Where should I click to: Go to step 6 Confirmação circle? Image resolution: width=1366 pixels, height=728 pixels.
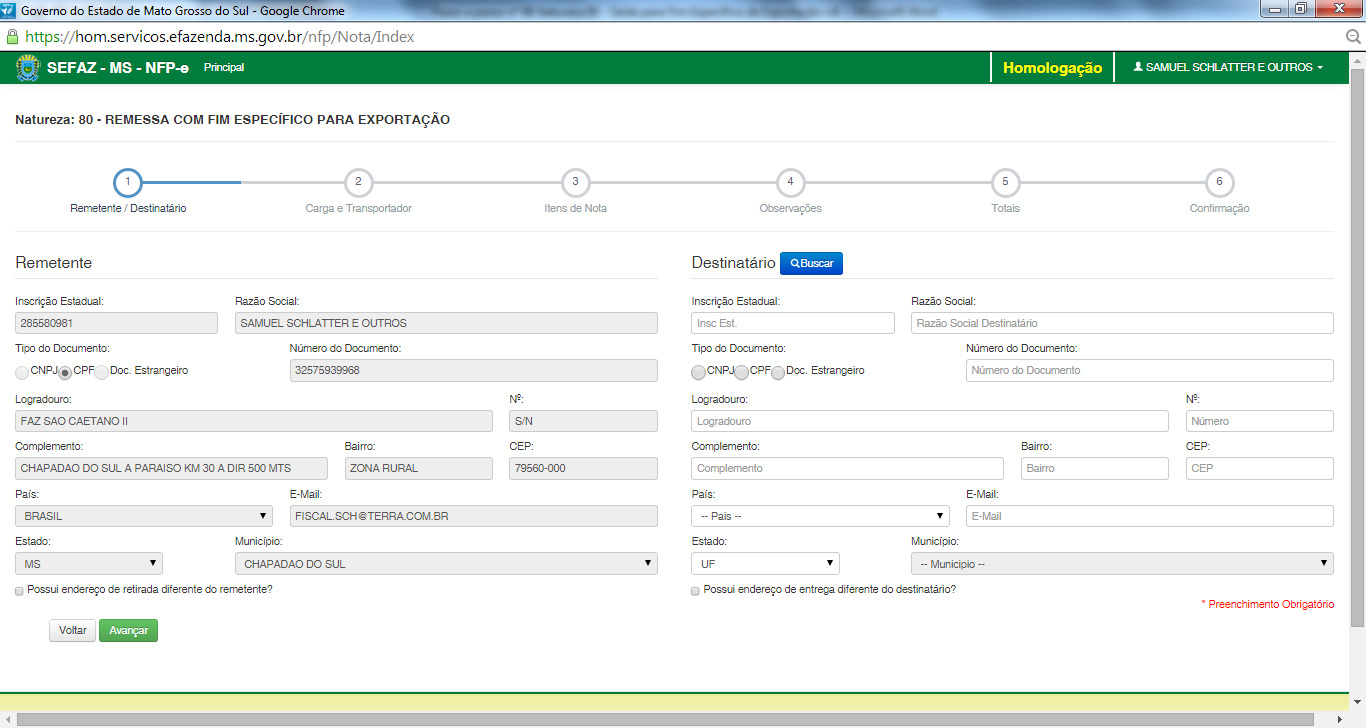coord(1219,182)
